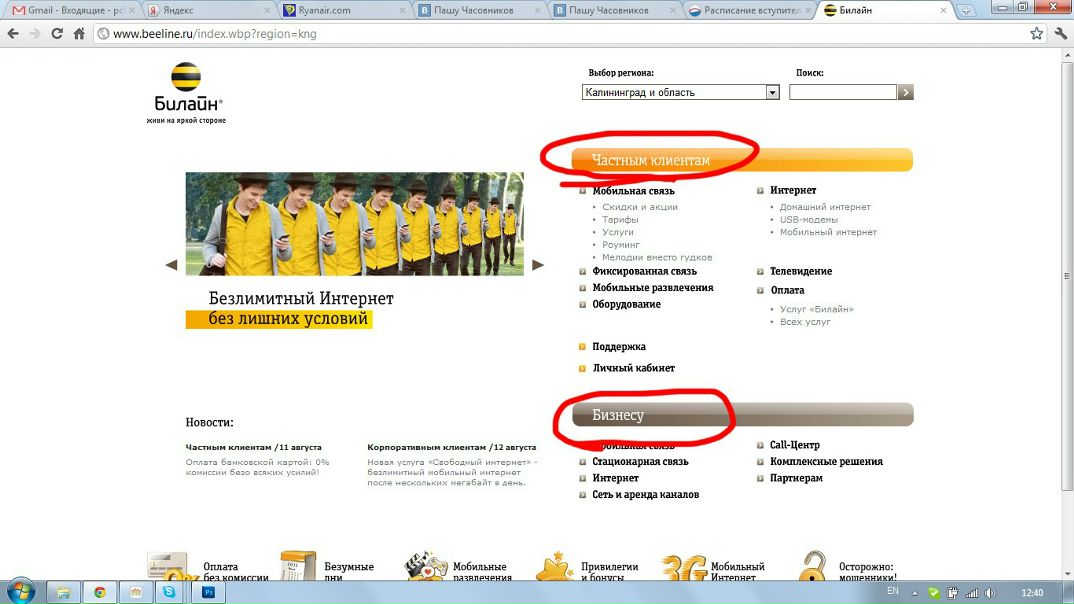Viewport: 1074px width, 604px height.
Task: Open Тарифы link
Action: (620, 220)
